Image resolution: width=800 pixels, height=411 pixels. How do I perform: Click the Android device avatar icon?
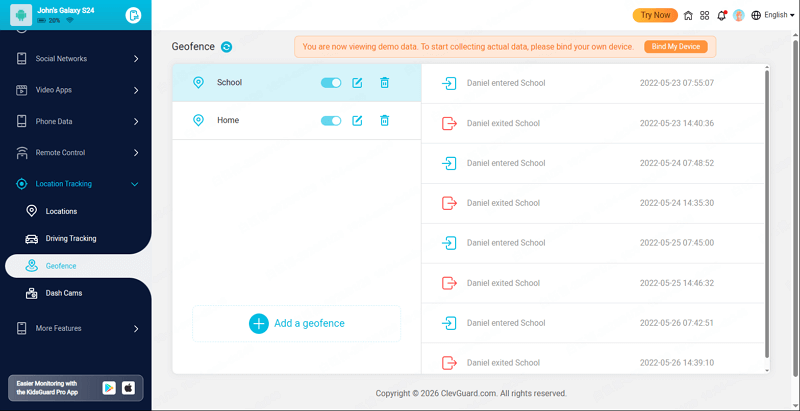pyautogui.click(x=21, y=15)
